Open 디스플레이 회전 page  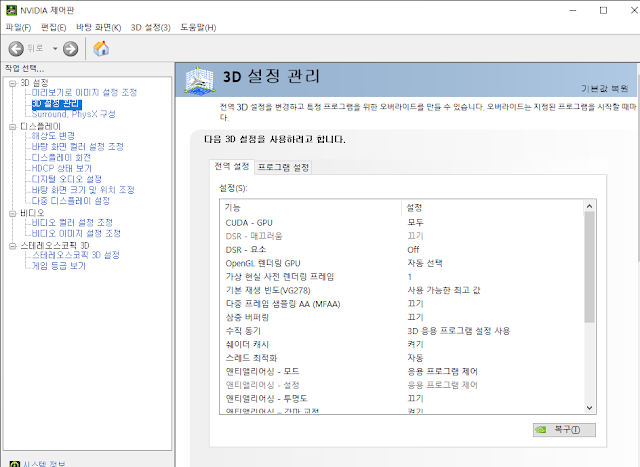[61, 158]
